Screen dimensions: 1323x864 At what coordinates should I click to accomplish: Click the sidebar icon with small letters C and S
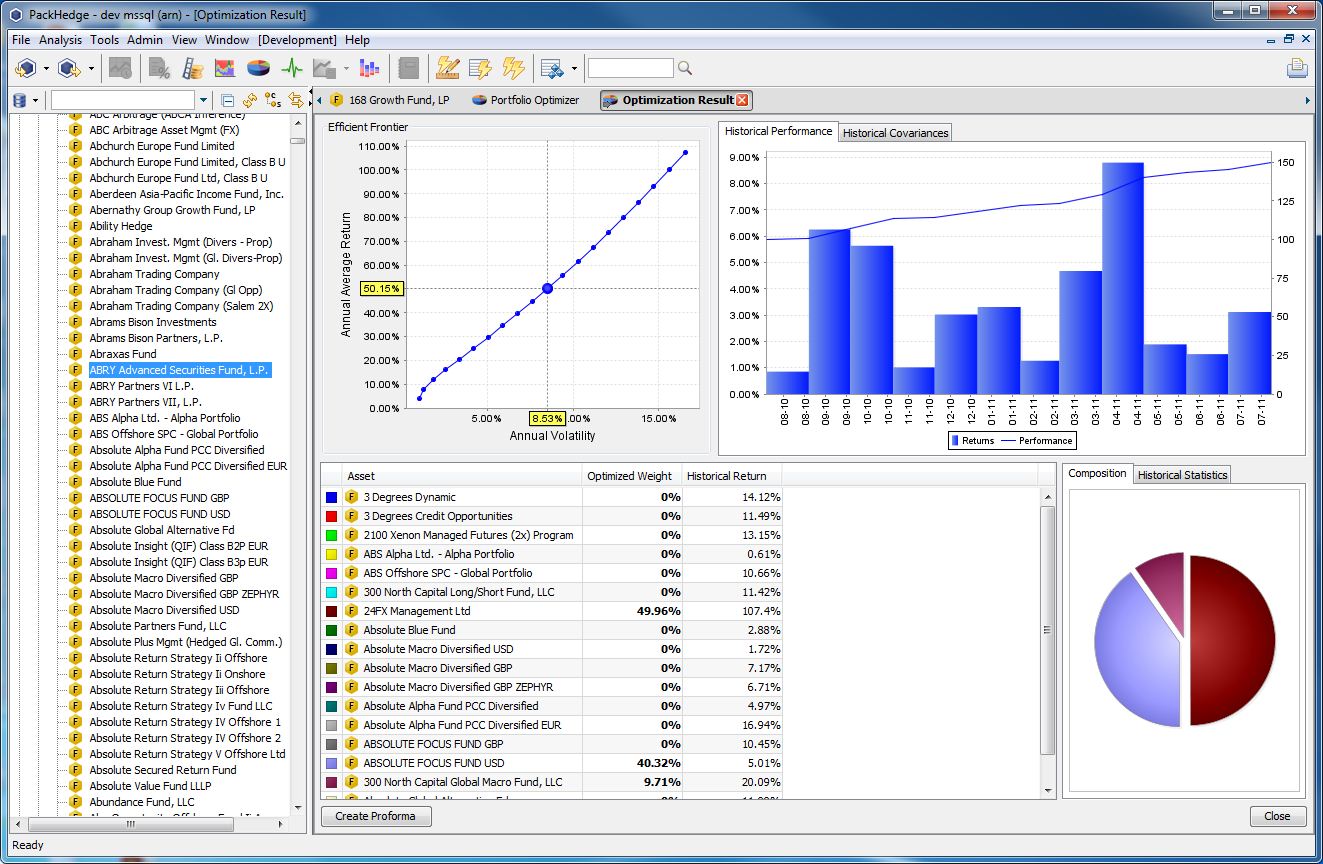(272, 100)
